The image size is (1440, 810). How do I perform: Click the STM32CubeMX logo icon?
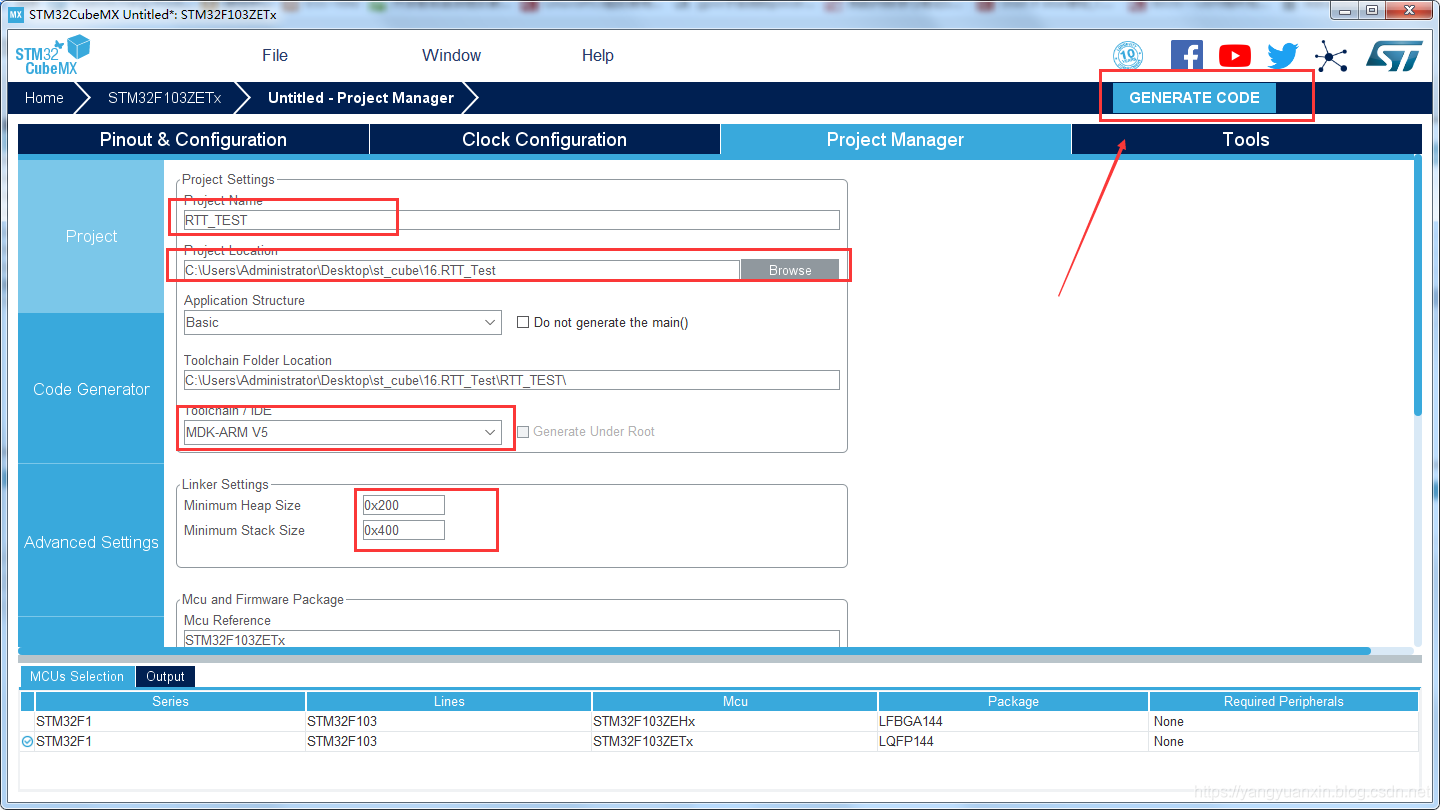pos(53,55)
